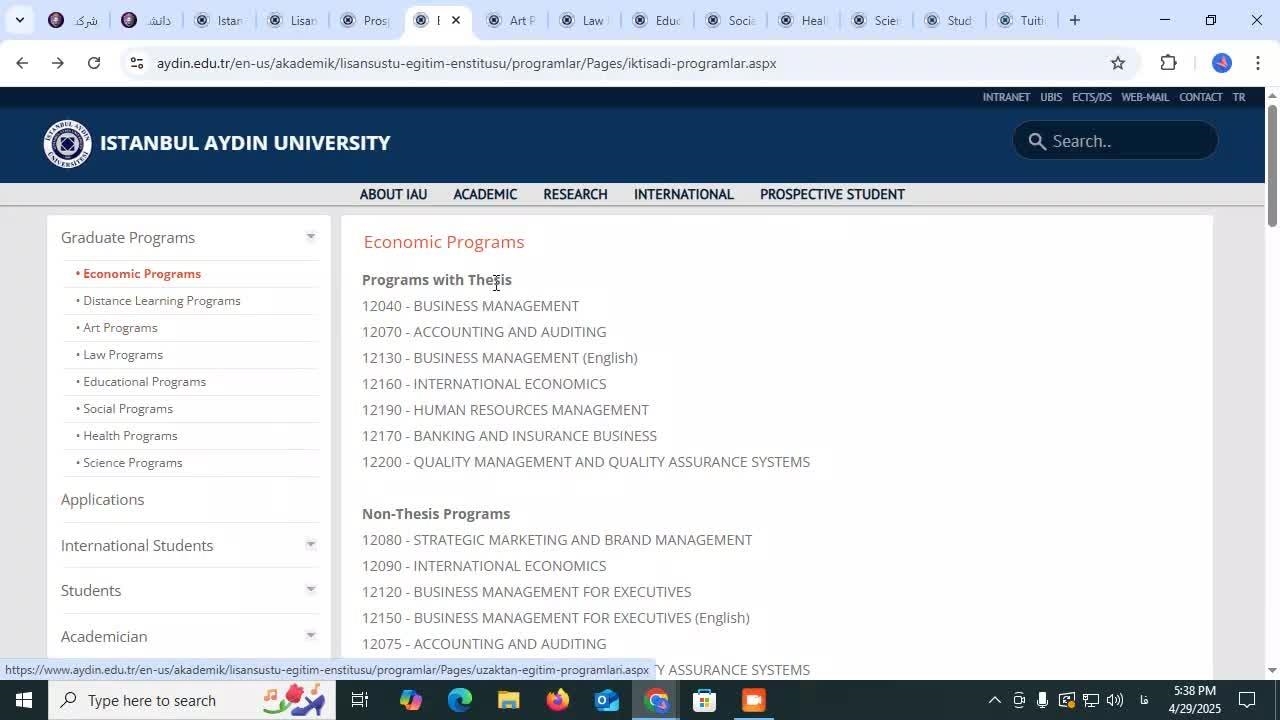Expand the Students sidebar section
Viewport: 1280px width, 720px height.
tap(310, 590)
